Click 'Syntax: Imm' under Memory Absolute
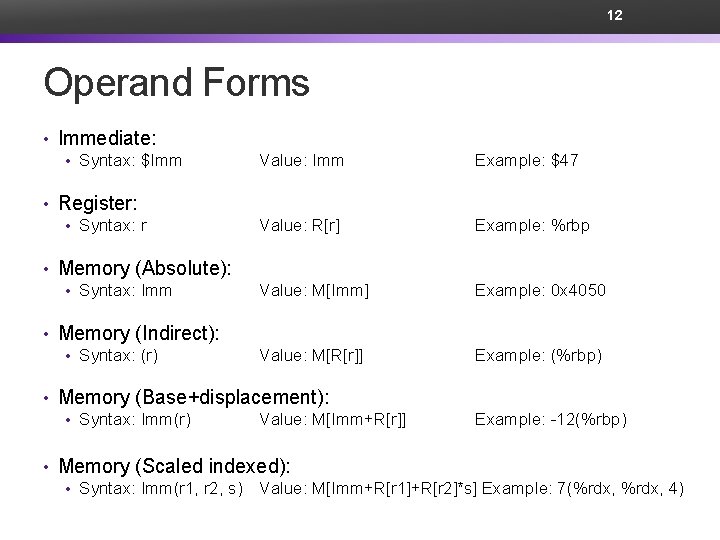This screenshot has width=720, height=540. tap(125, 290)
